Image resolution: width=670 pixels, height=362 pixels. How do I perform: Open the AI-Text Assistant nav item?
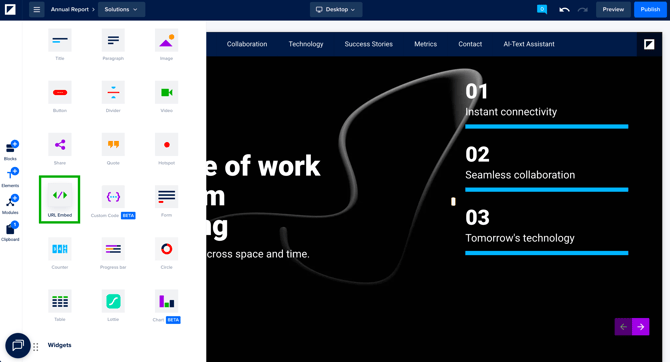click(529, 44)
